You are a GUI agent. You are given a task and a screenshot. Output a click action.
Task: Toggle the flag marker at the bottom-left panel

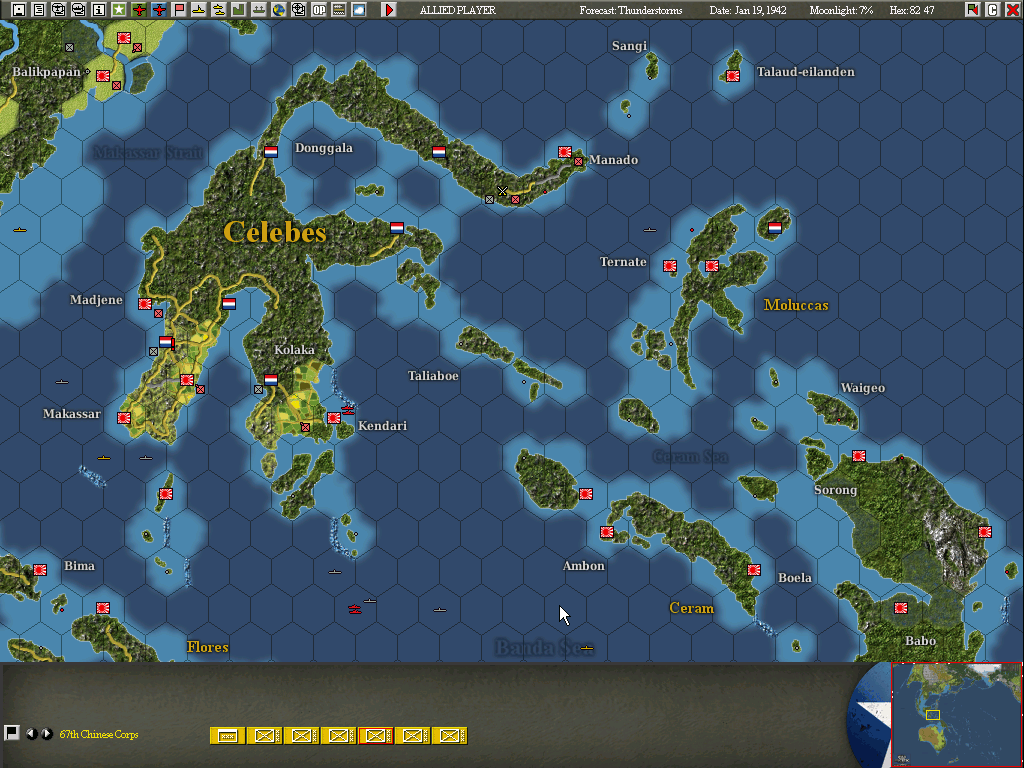(14, 733)
